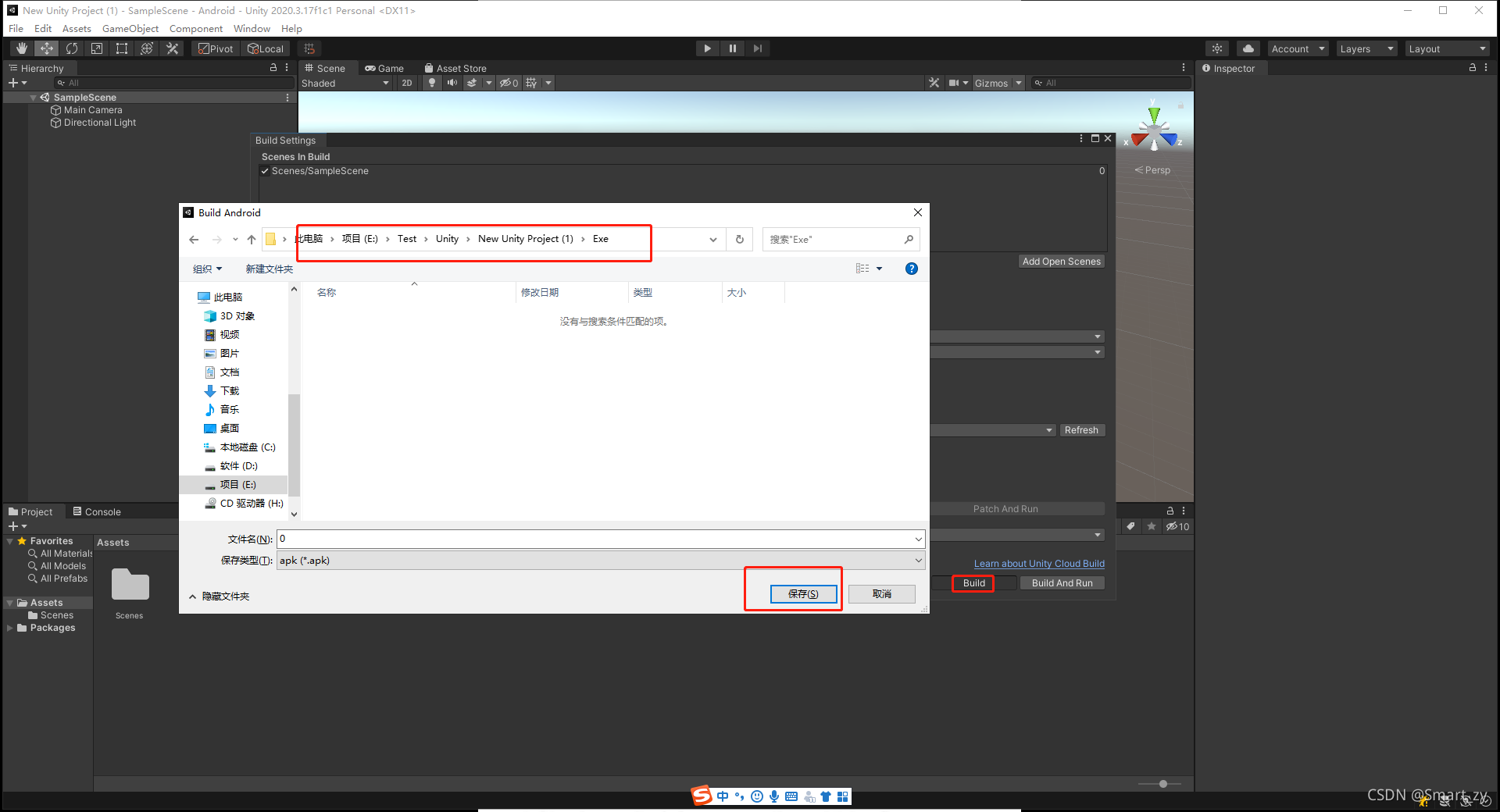Open the Account dropdown
The width and height of the screenshot is (1500, 812).
1298,48
